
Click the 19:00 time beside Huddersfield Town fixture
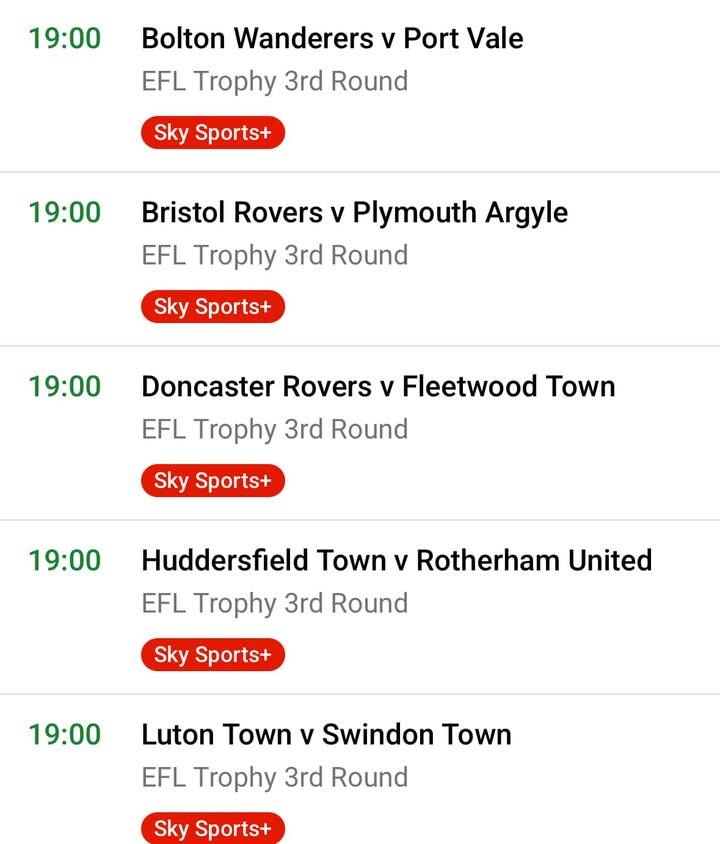[x=65, y=561]
